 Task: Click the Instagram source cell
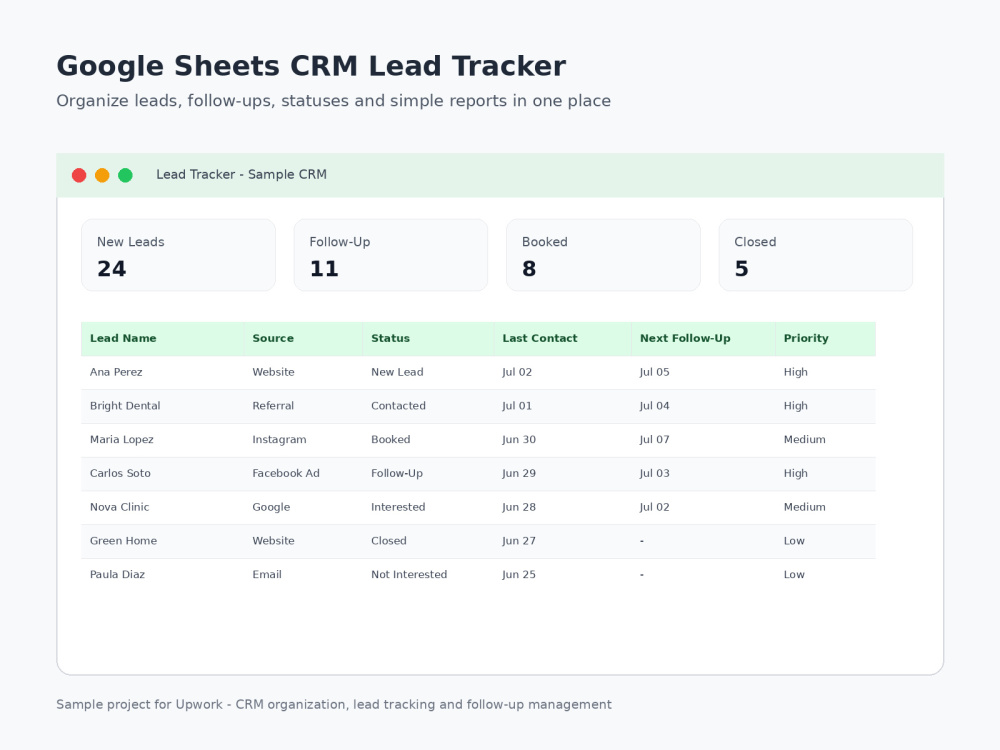(x=304, y=440)
